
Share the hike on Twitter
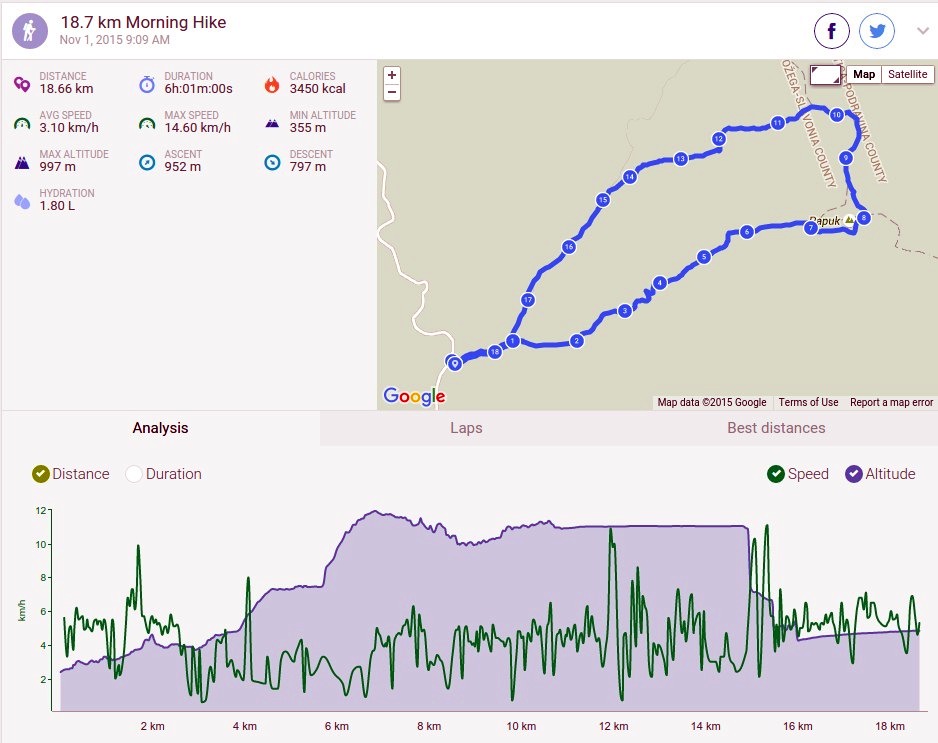click(x=877, y=31)
